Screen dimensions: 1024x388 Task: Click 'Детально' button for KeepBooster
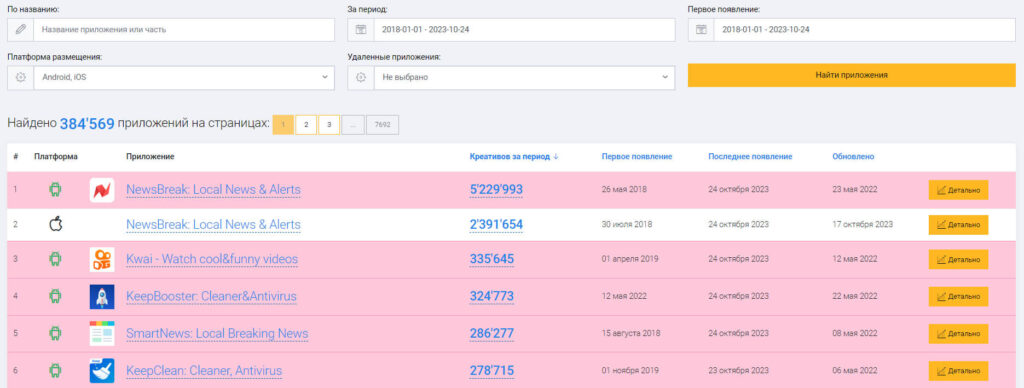click(x=958, y=297)
